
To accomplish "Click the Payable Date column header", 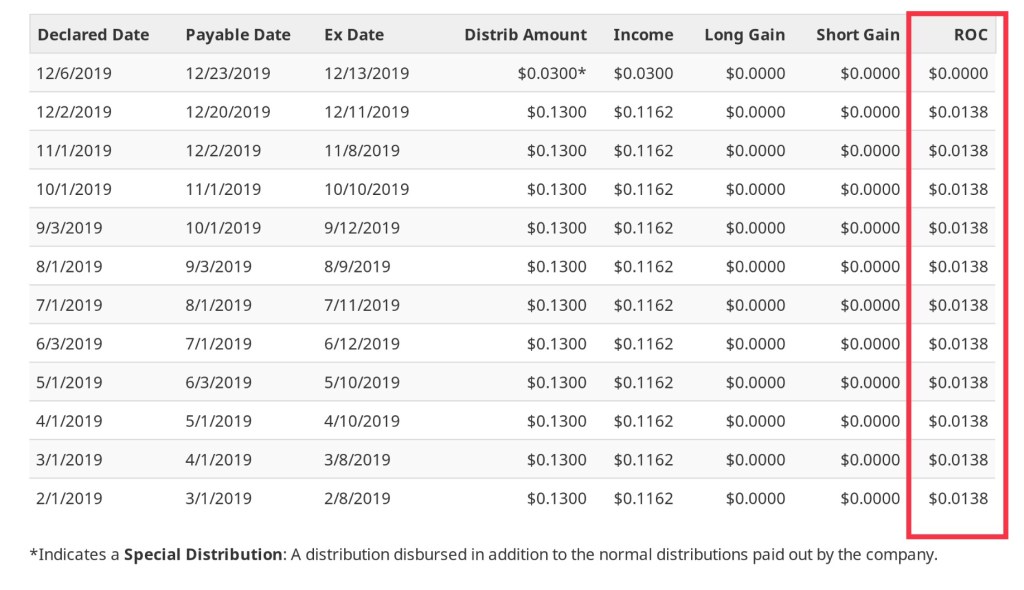I will [x=238, y=35].
